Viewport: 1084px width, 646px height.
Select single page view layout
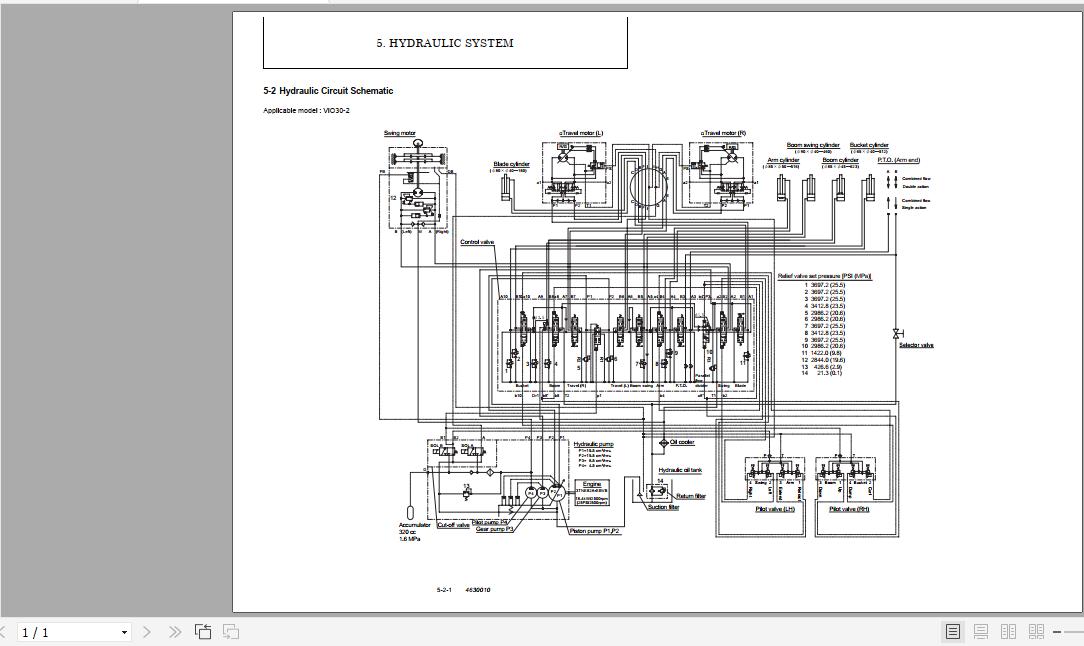click(953, 631)
